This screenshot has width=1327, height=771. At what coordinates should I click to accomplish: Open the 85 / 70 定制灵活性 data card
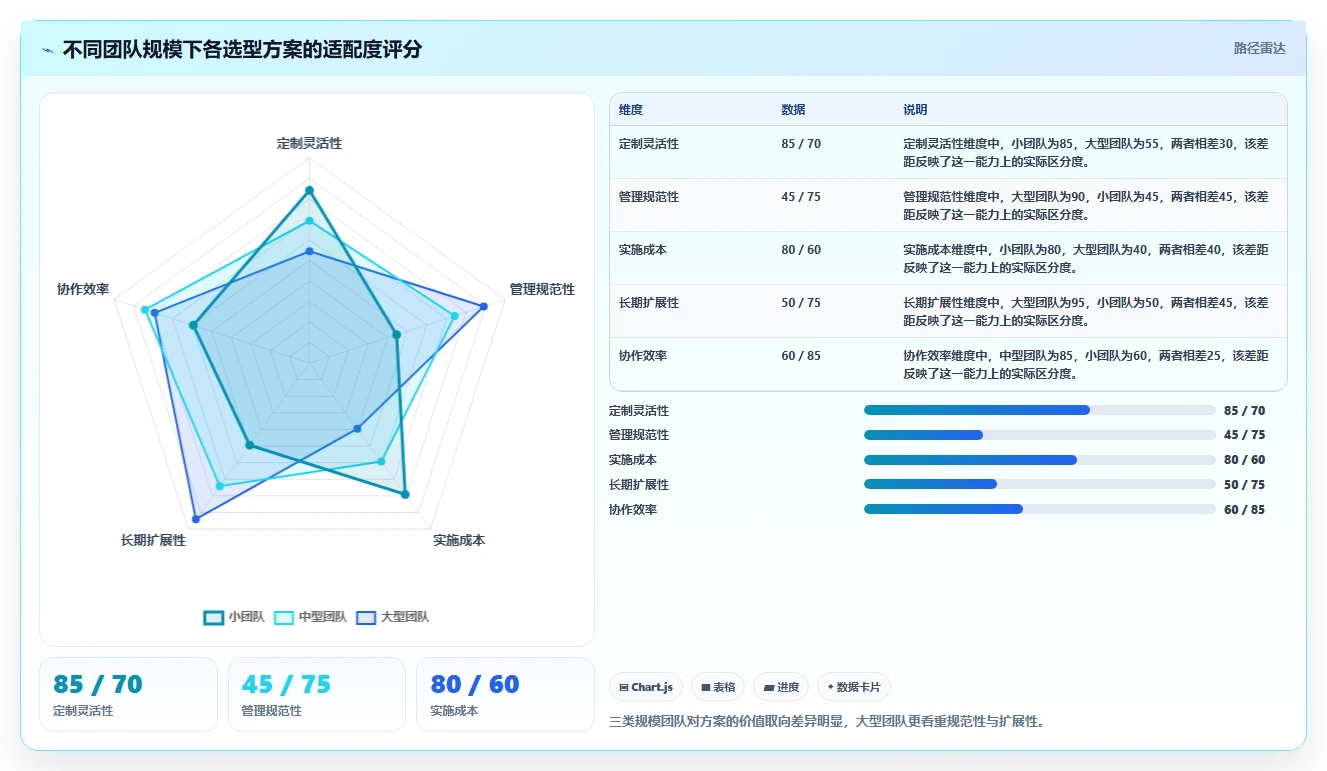(x=128, y=694)
